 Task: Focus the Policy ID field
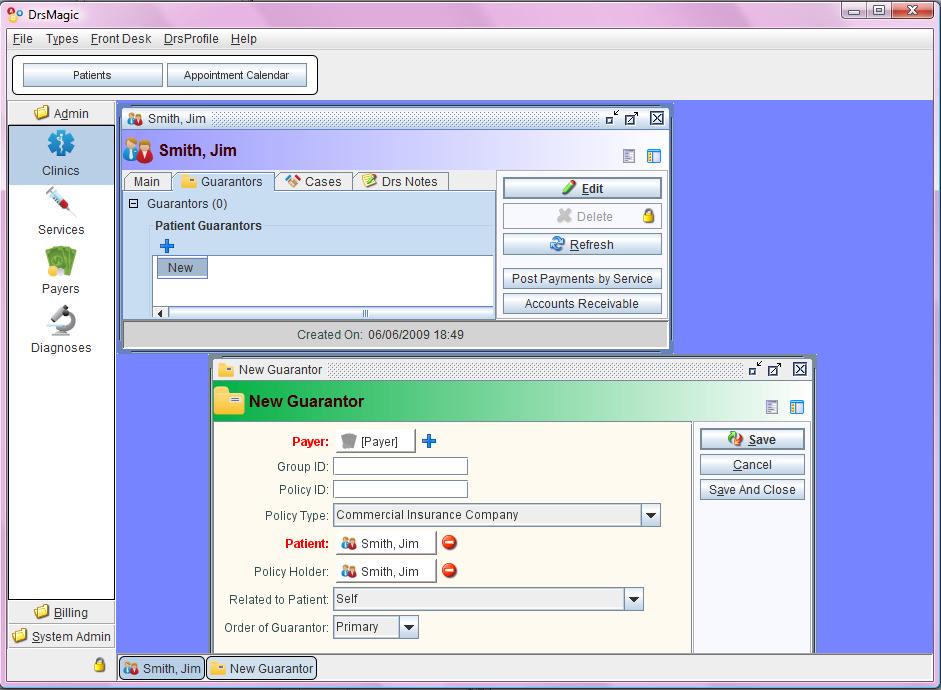pyautogui.click(x=400, y=490)
